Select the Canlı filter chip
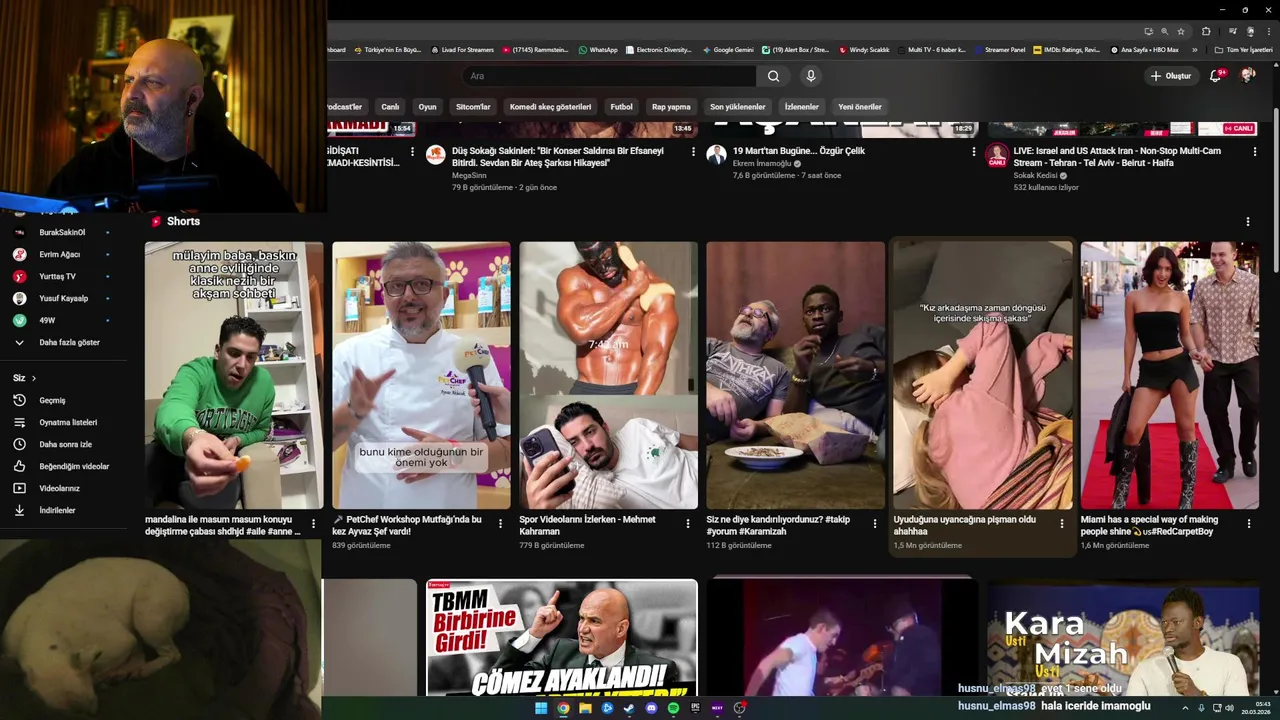 (x=390, y=107)
